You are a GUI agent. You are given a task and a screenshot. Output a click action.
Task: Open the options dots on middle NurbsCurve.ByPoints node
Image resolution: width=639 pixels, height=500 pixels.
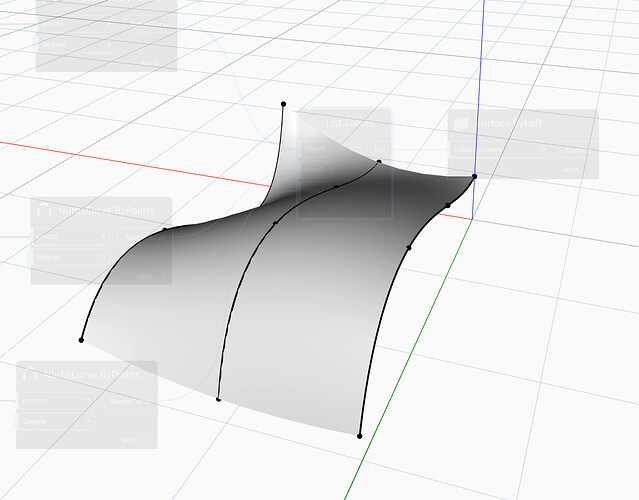coord(165,276)
